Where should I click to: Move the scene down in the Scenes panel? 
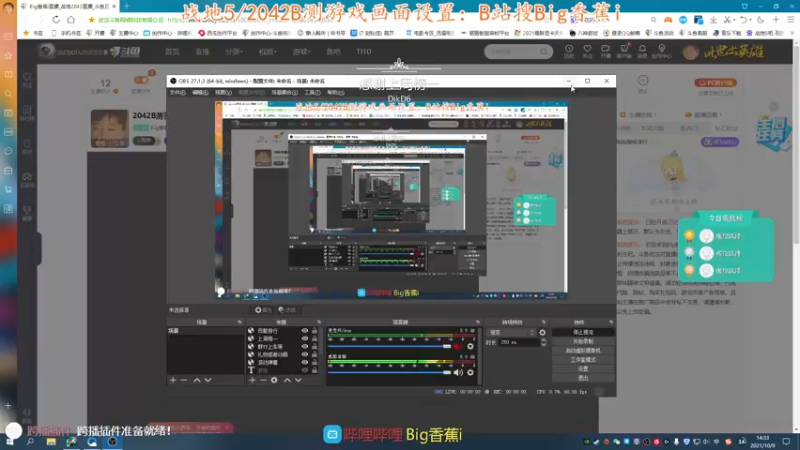(x=208, y=380)
